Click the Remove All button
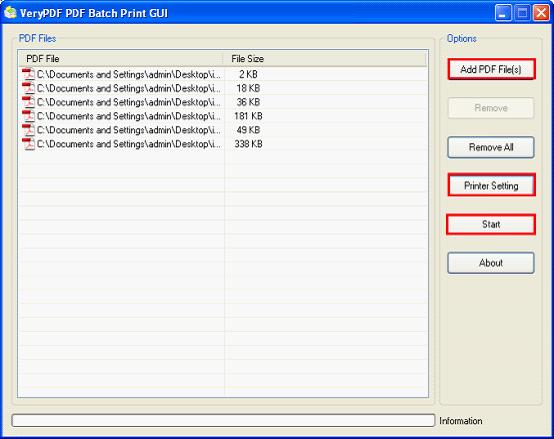This screenshot has height=439, width=554. pyautogui.click(x=491, y=147)
